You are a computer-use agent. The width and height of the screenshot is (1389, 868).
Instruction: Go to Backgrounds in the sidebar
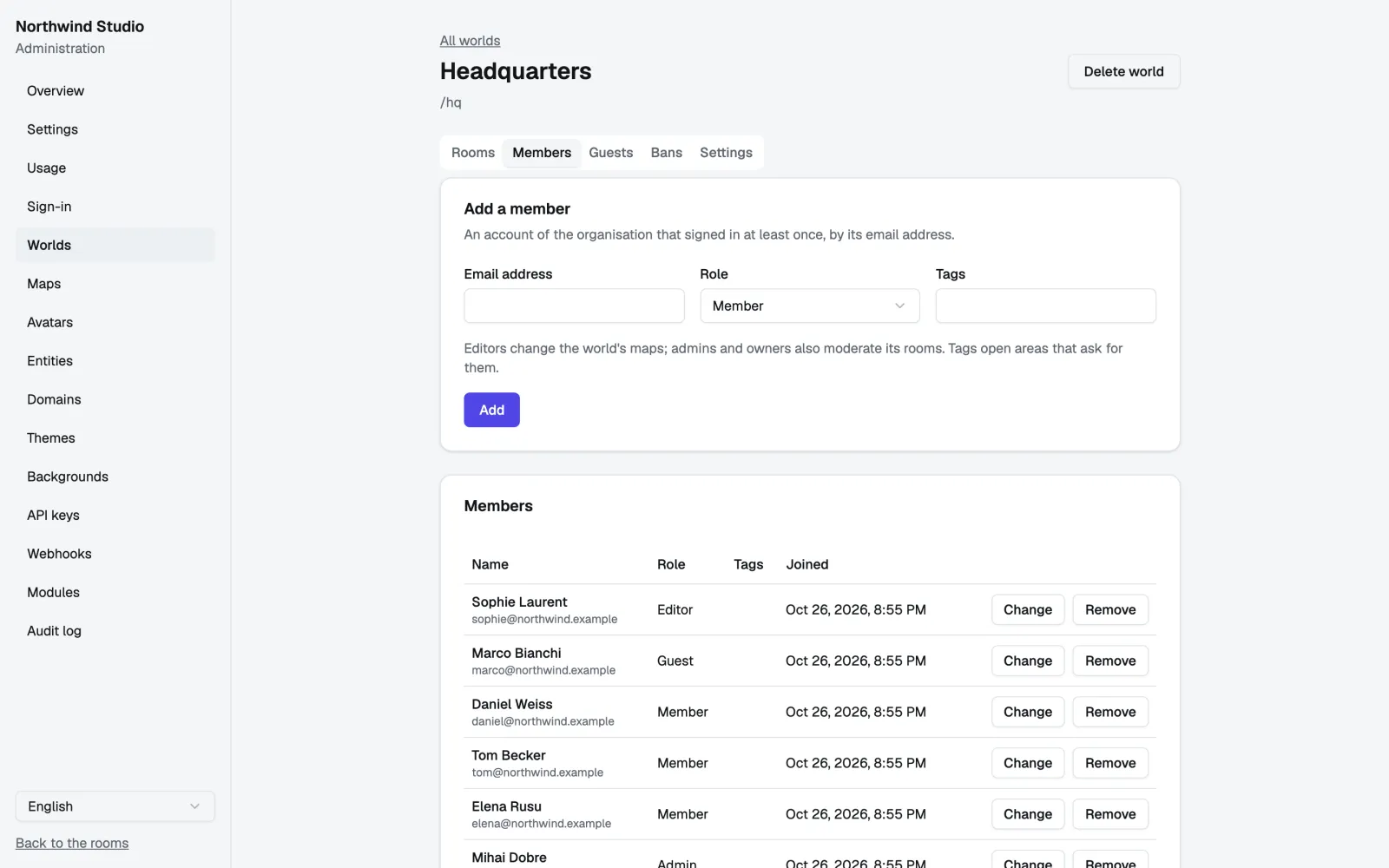[115, 477]
